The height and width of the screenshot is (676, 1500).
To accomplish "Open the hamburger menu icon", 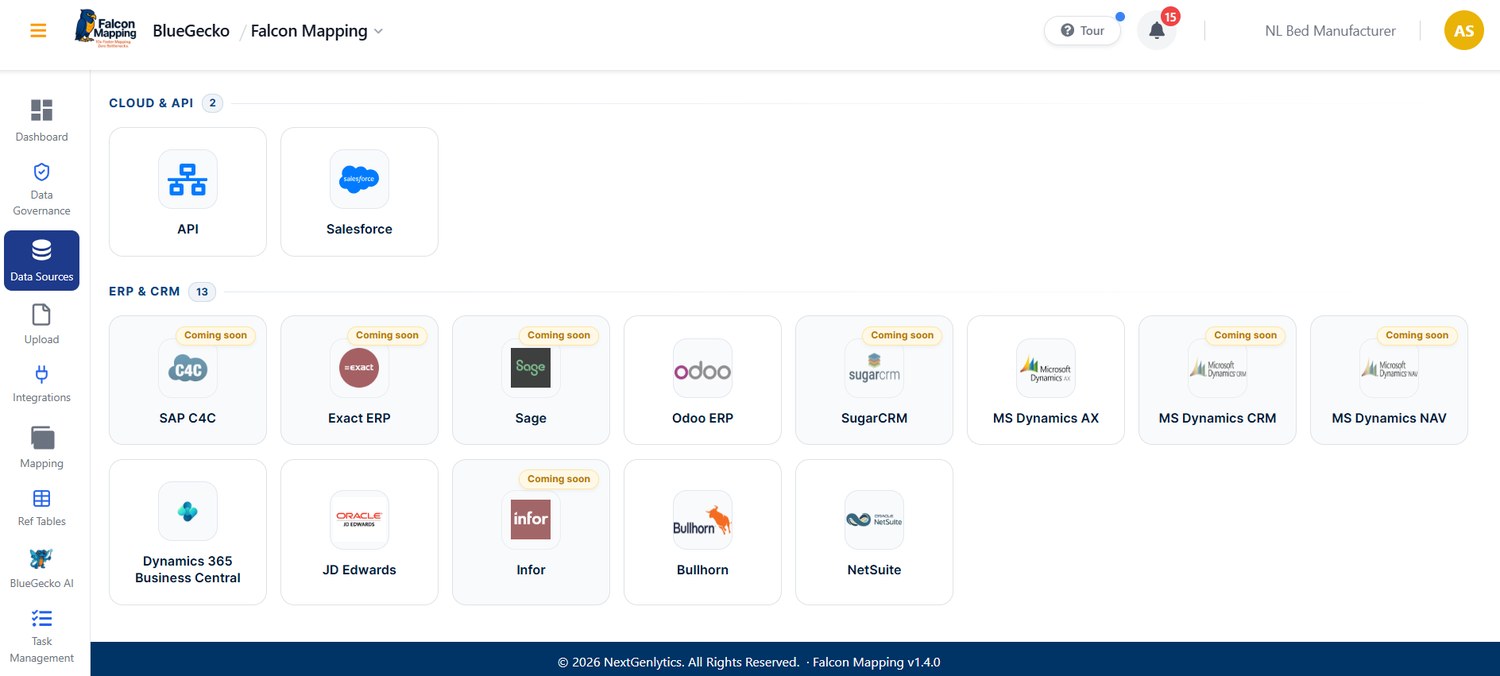I will point(38,31).
